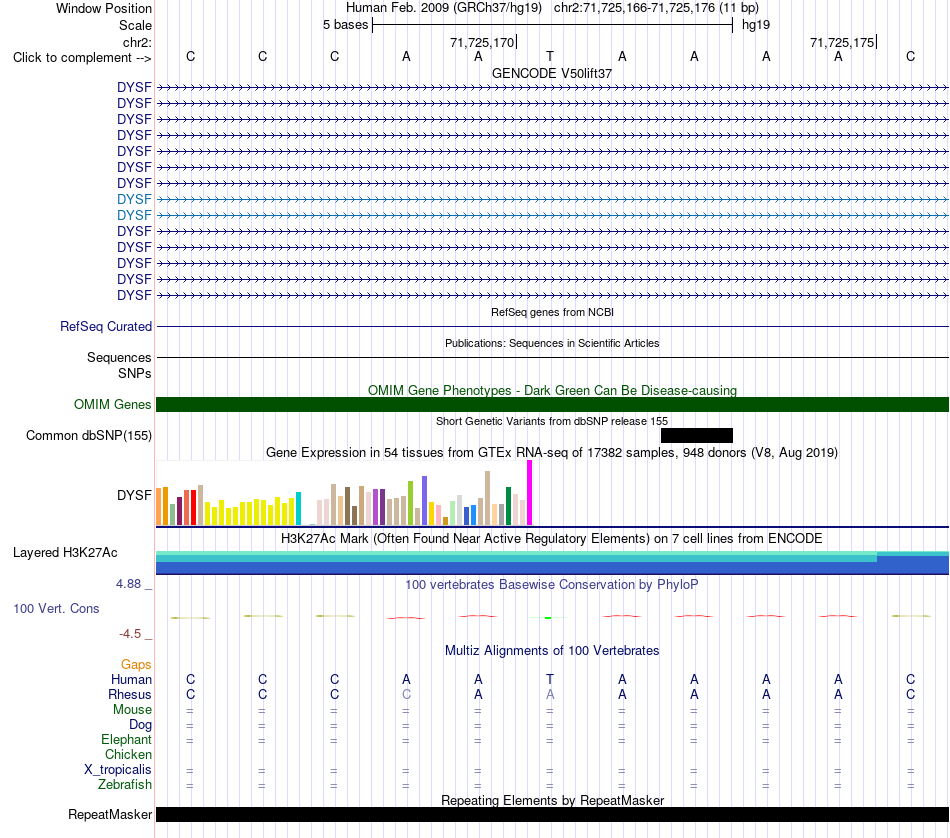Click the 'Rhesus' alignment row label

(x=130, y=694)
